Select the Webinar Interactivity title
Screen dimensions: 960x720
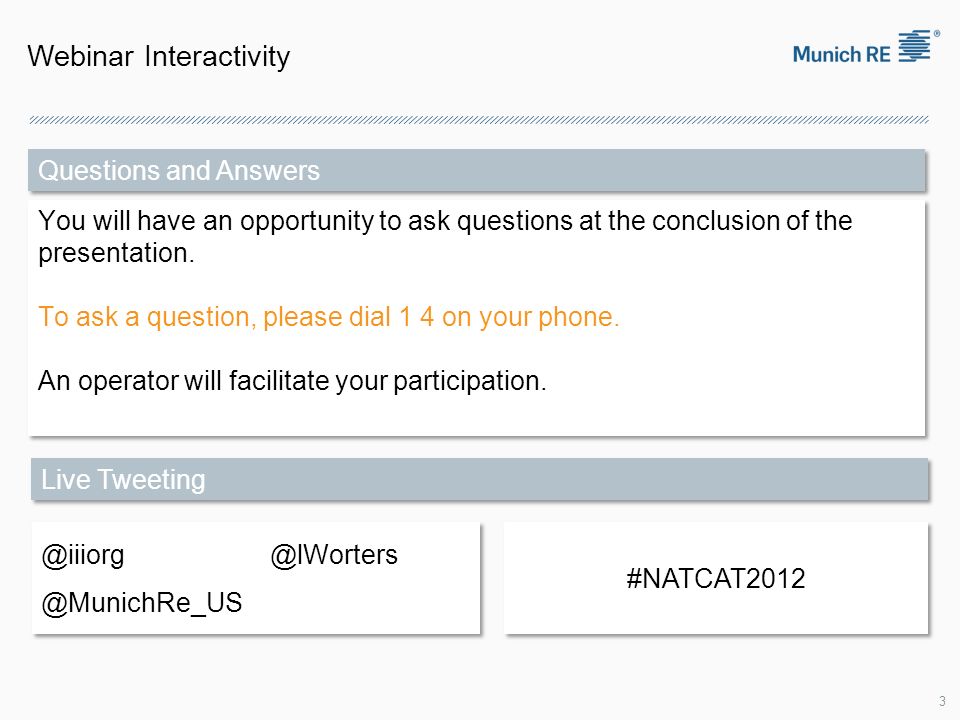point(159,57)
